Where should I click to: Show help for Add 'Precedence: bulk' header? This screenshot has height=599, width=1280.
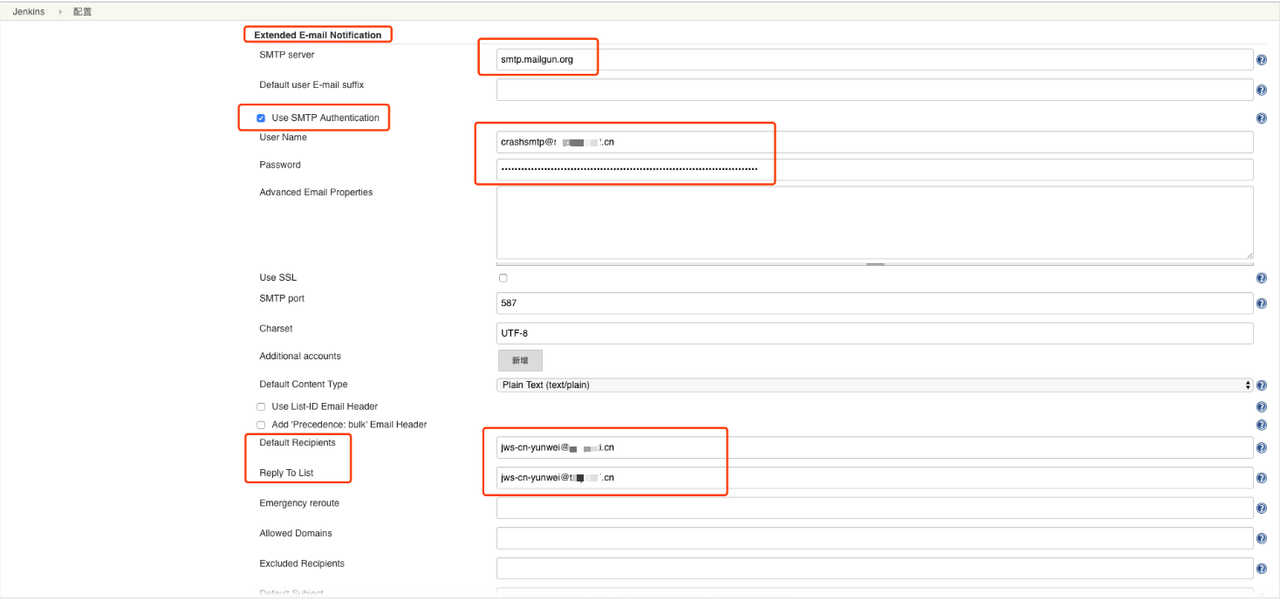pyautogui.click(x=1261, y=425)
